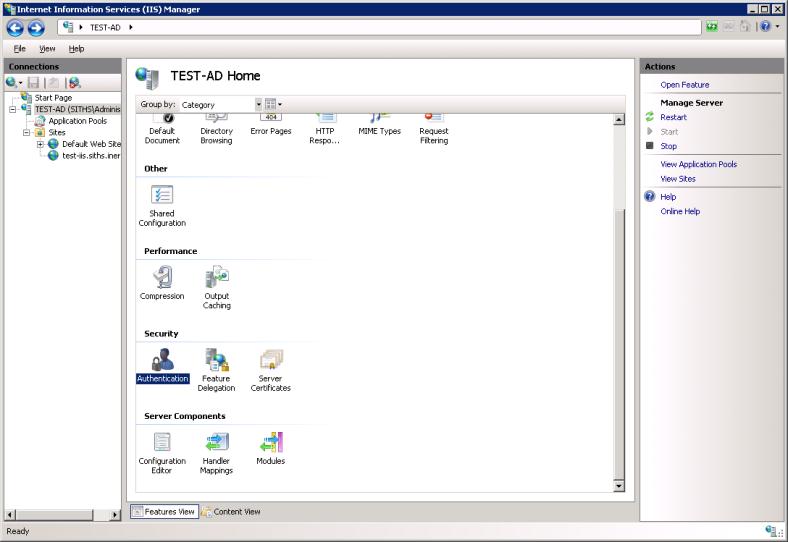Viewport: 788px width, 542px height.
Task: Open Output Caching feature
Action: tap(217, 278)
